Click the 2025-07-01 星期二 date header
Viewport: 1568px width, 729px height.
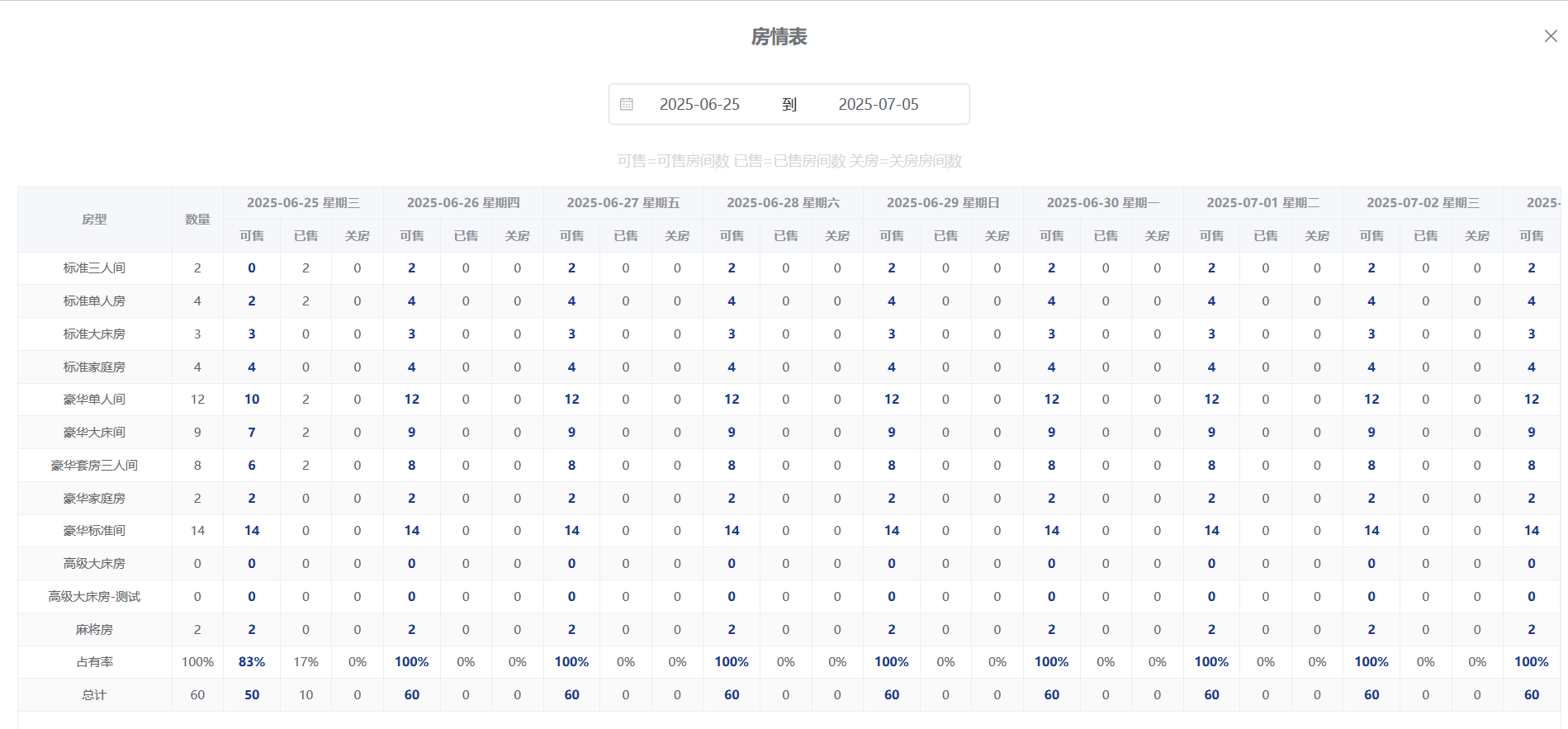(1263, 203)
